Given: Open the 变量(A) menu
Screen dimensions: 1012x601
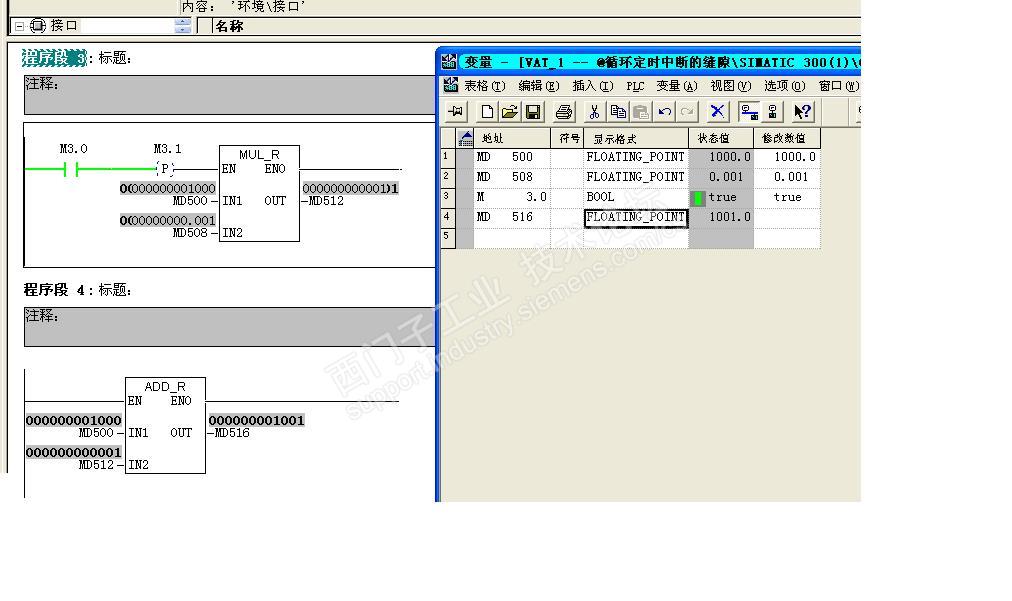Looking at the screenshot, I should coord(677,86).
